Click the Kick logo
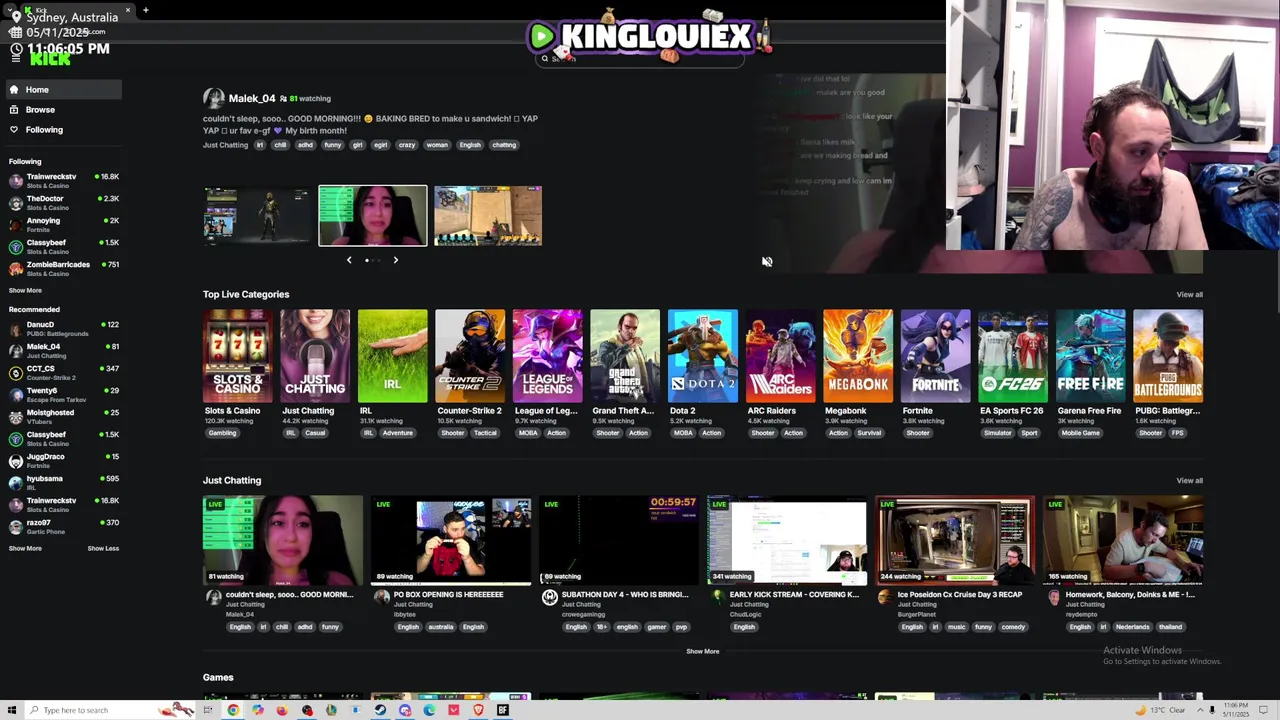The height and width of the screenshot is (720, 1280). 50,60
